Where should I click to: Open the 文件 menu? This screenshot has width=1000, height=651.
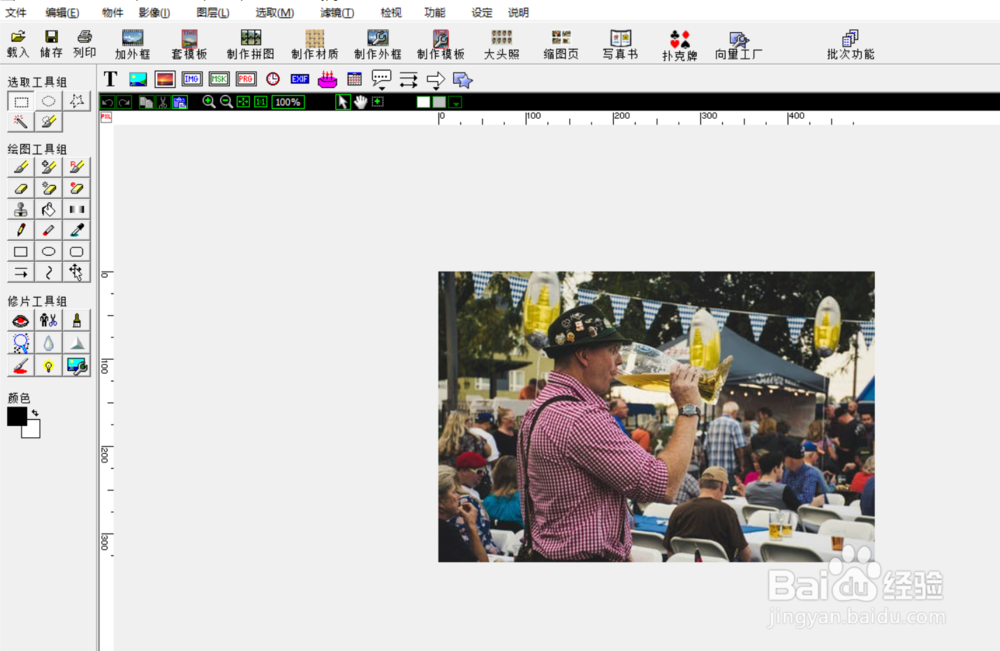(x=16, y=12)
